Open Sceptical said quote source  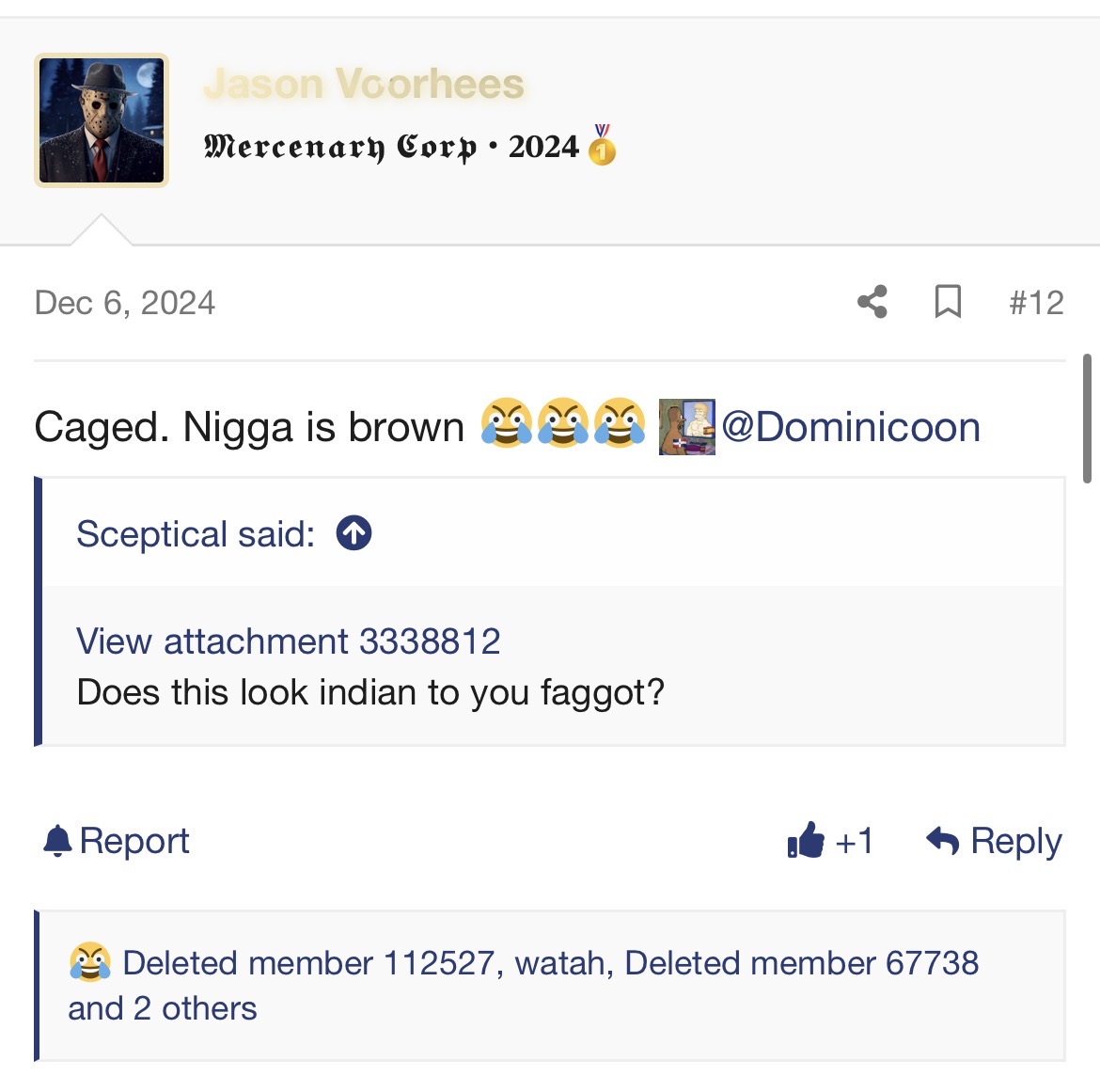195,534
